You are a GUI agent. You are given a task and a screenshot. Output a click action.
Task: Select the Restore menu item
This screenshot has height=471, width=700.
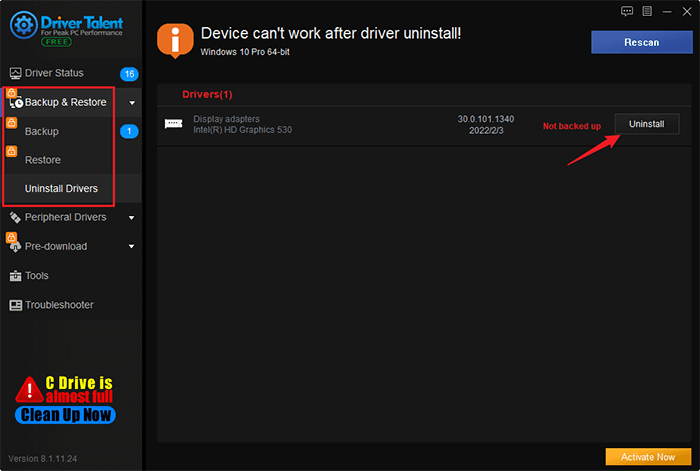pyautogui.click(x=43, y=160)
